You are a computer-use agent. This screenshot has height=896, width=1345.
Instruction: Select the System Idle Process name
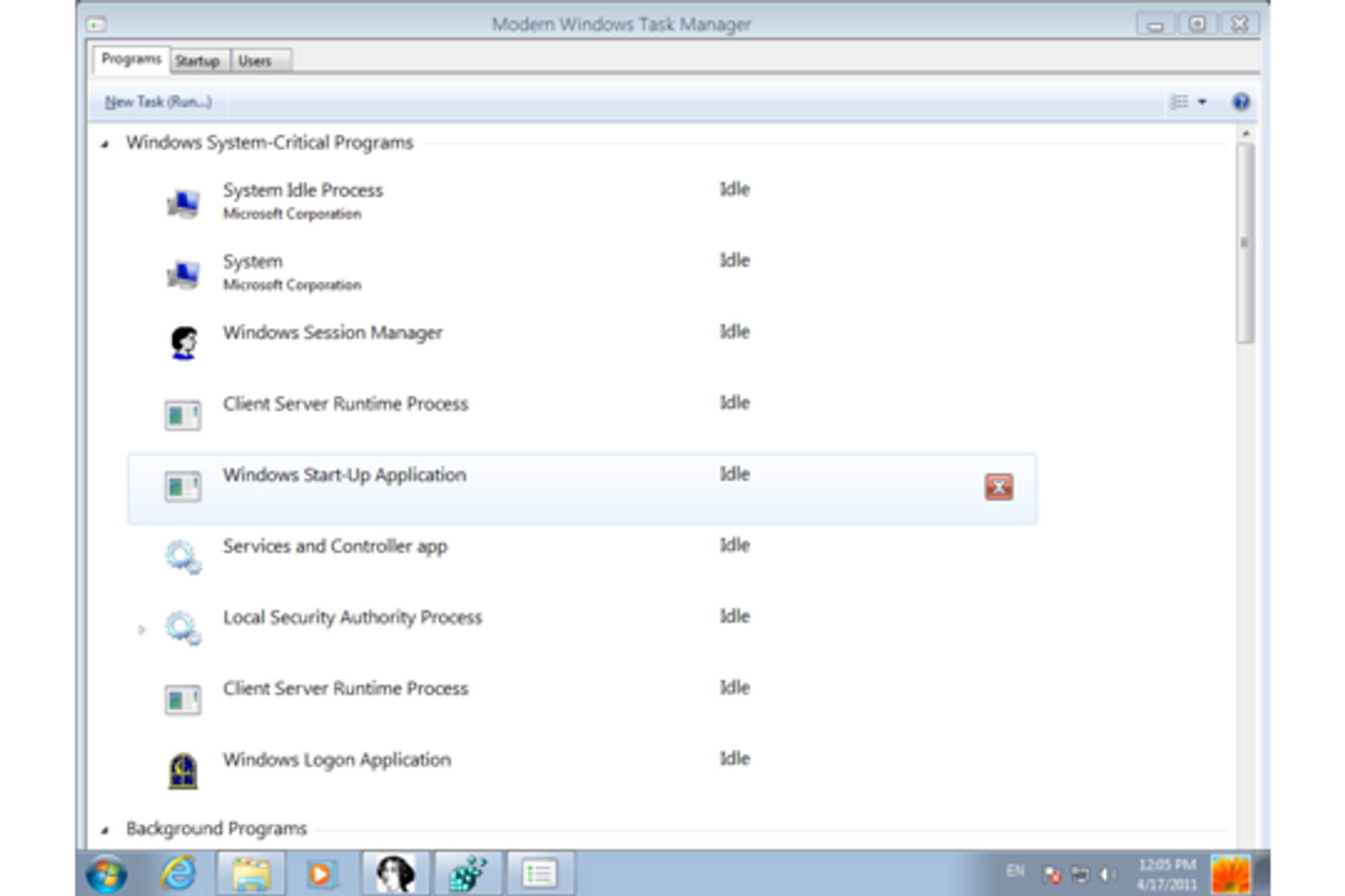[x=303, y=190]
